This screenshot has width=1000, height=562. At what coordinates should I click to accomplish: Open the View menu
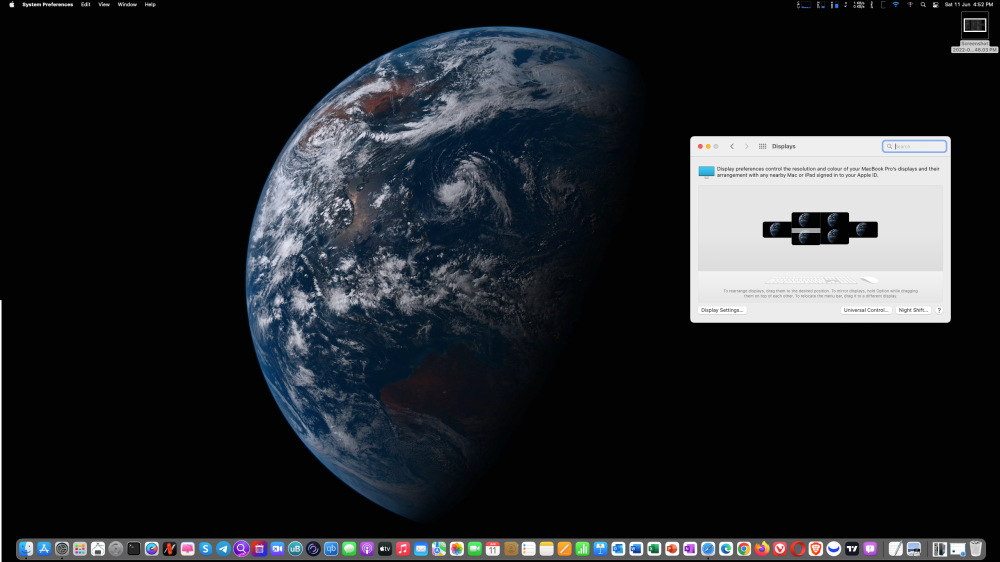coord(104,4)
